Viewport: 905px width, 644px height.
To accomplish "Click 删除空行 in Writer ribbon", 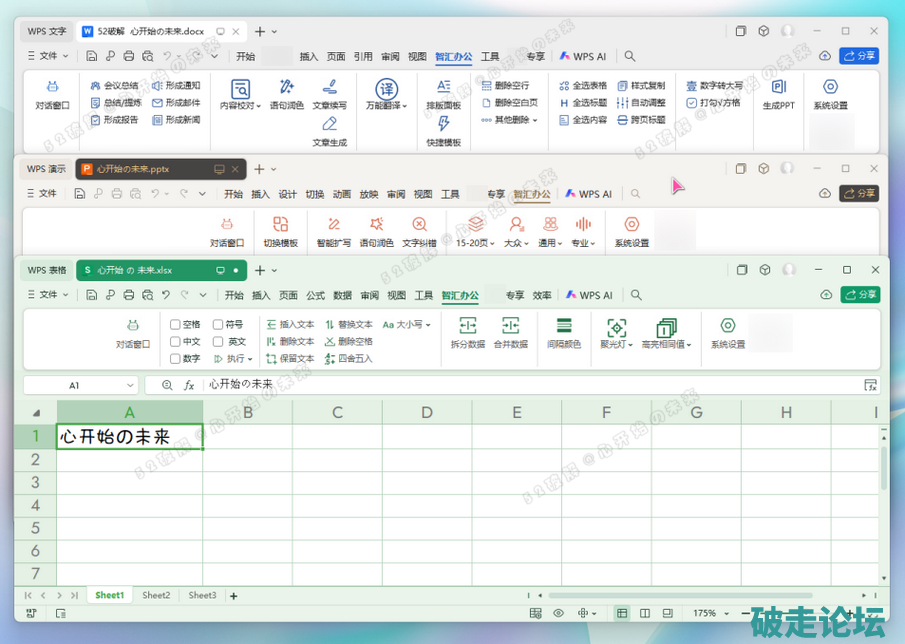I will point(511,86).
